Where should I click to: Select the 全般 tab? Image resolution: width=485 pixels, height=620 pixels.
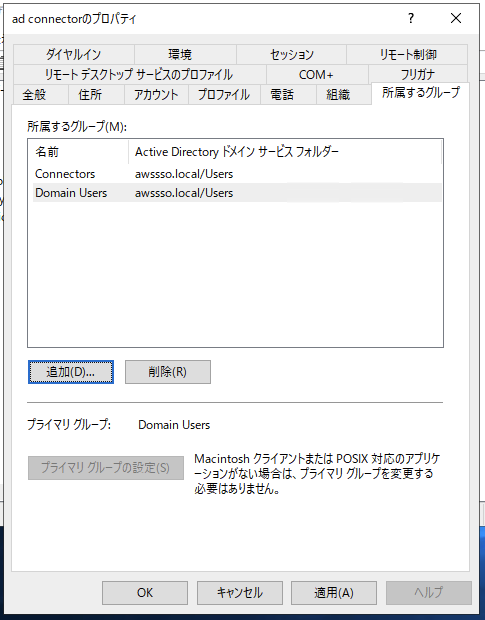[x=40, y=95]
